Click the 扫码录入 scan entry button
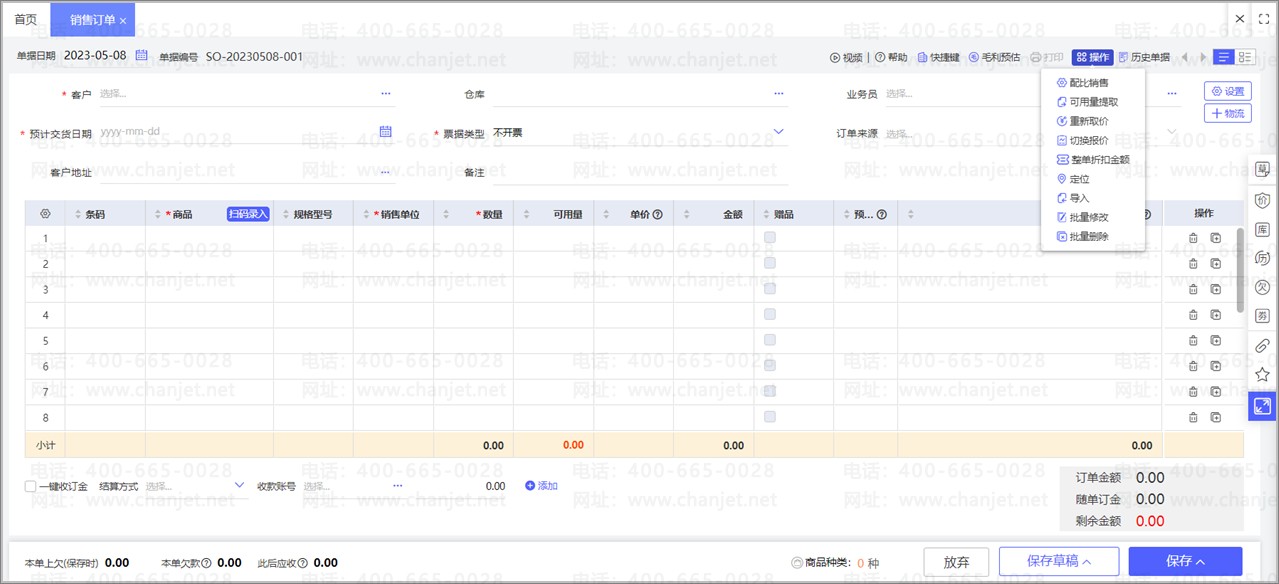This screenshot has height=584, width=1279. [248, 214]
